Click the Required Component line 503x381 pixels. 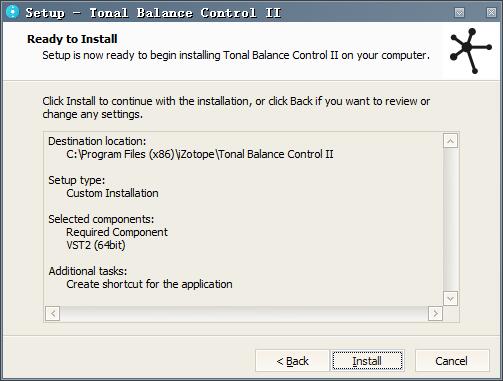117,232
